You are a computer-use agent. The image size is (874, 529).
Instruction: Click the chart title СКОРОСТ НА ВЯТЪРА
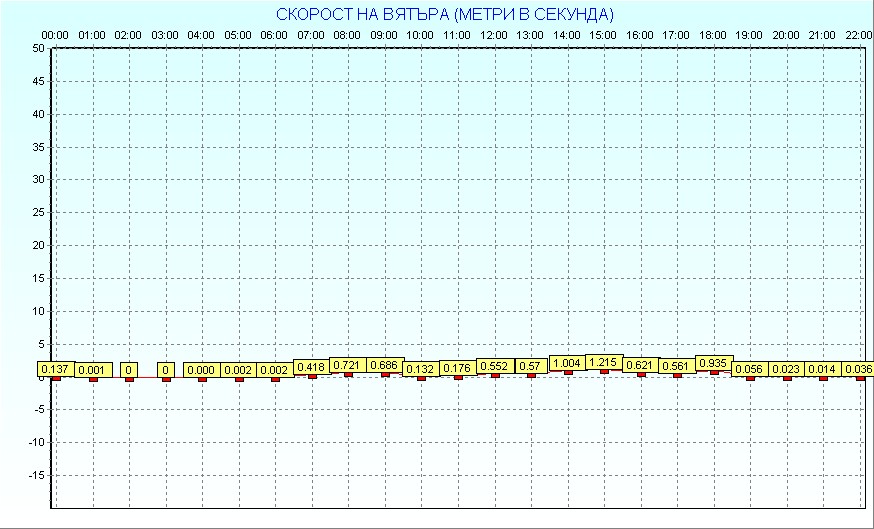tap(444, 15)
